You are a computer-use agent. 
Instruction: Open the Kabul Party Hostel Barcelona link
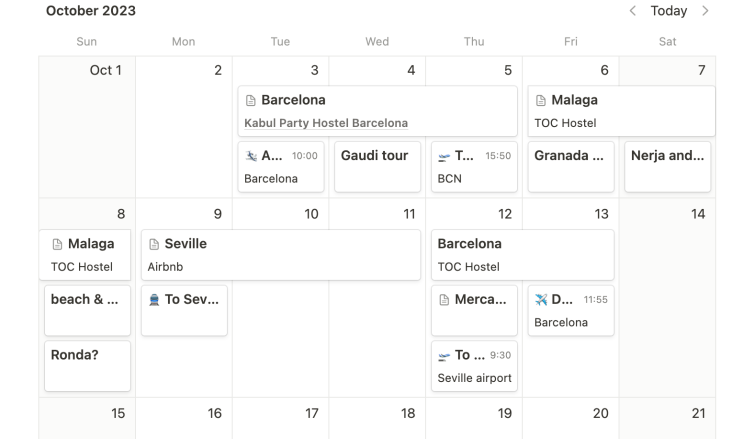(x=326, y=123)
